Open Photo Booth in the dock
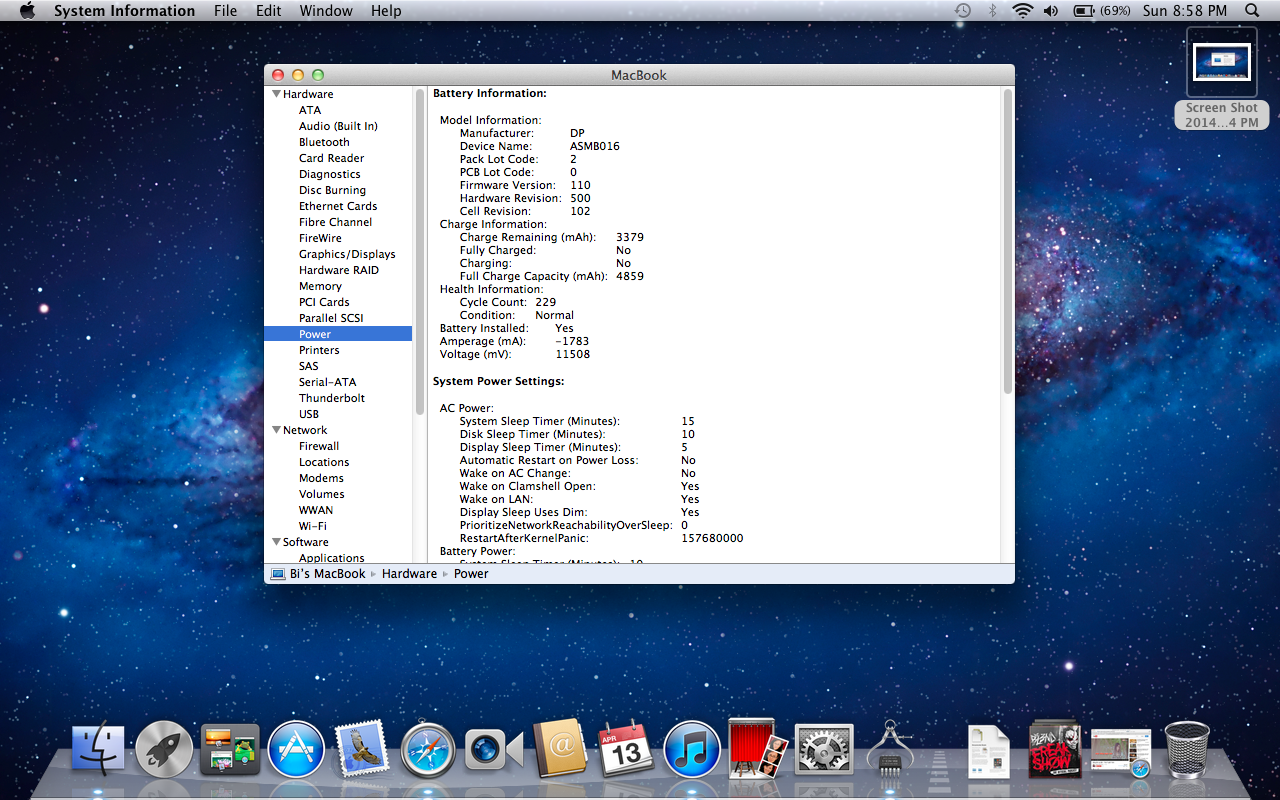Image resolution: width=1280 pixels, height=800 pixels. click(x=758, y=748)
